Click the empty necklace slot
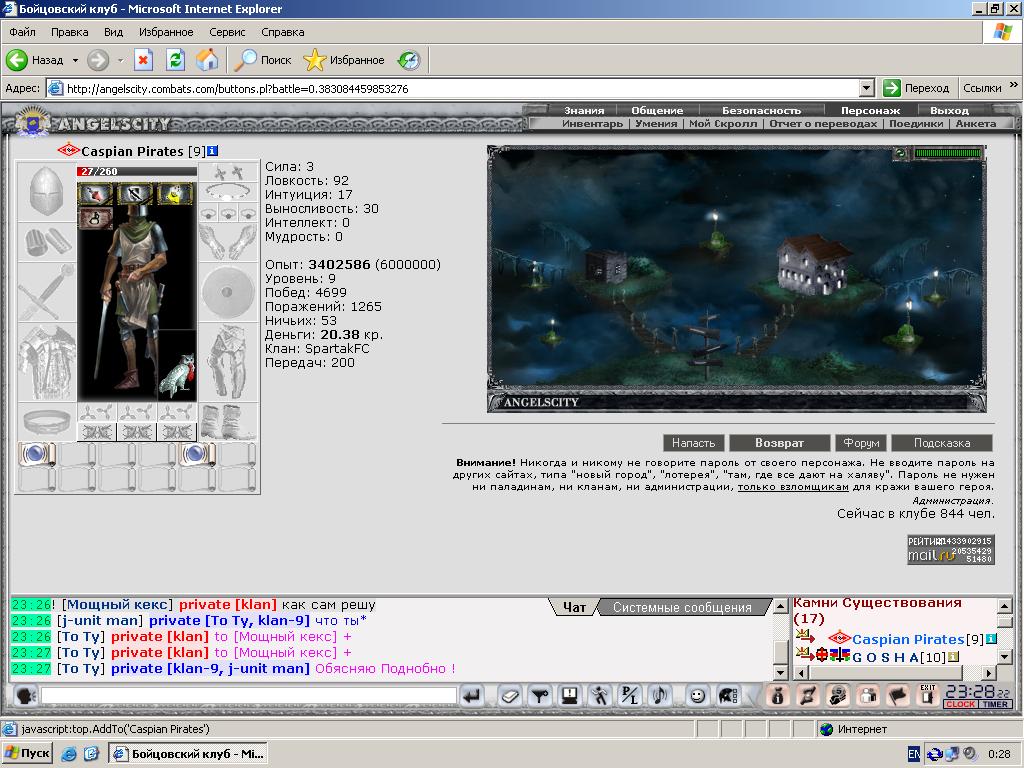 [228, 192]
